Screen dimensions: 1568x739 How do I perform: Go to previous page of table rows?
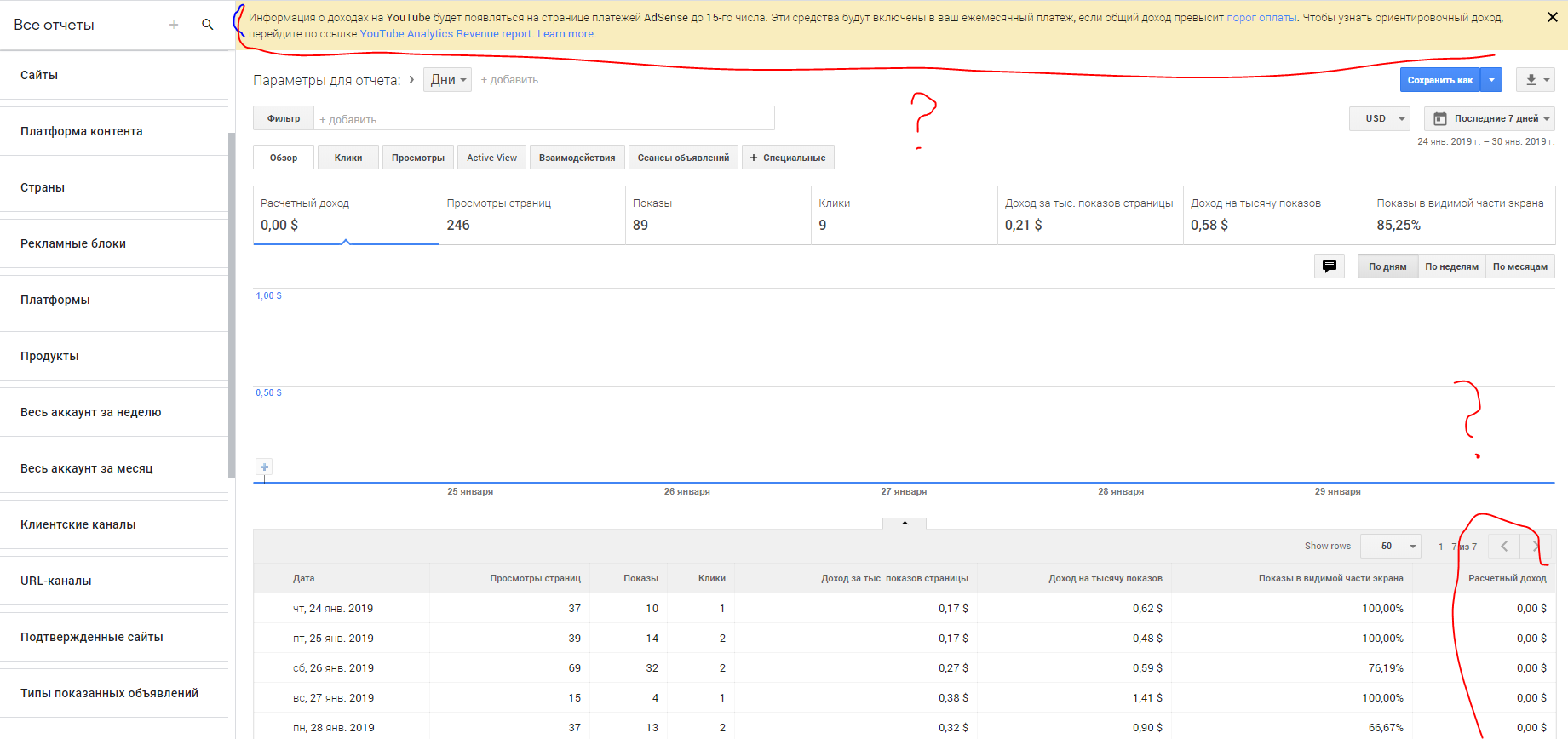pos(1504,547)
